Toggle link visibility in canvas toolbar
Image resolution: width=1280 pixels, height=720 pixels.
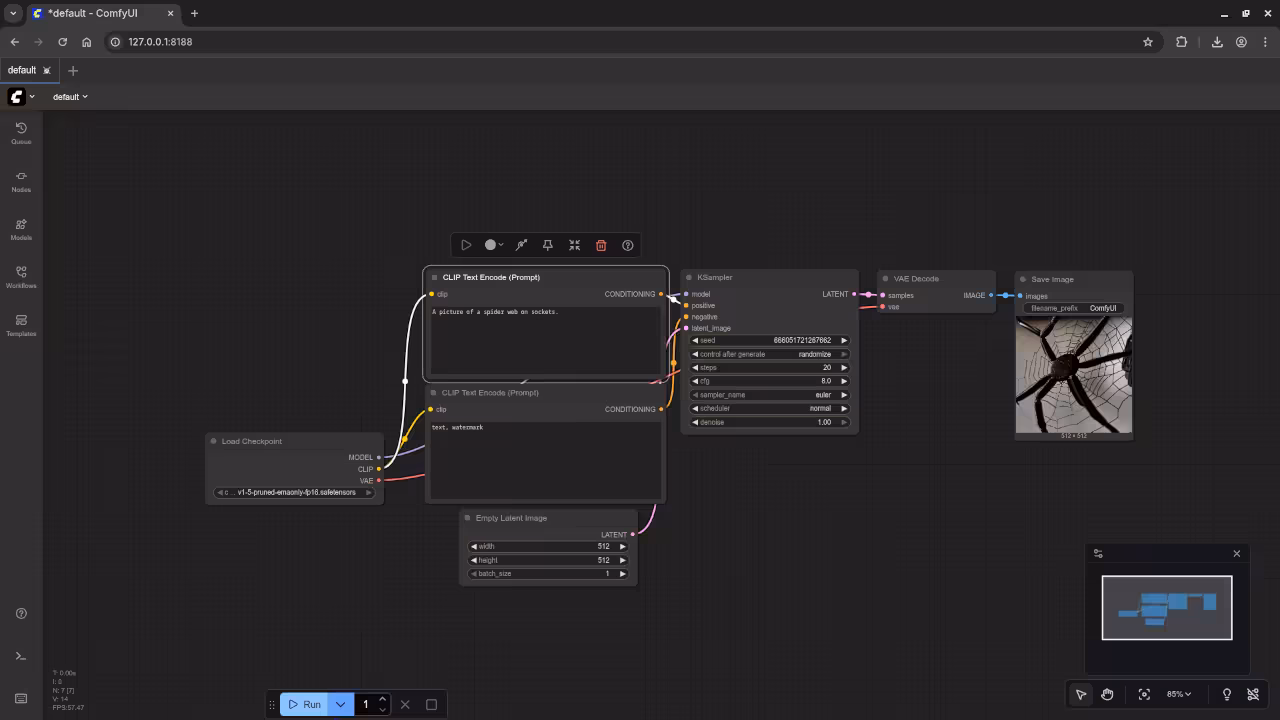pos(1253,694)
